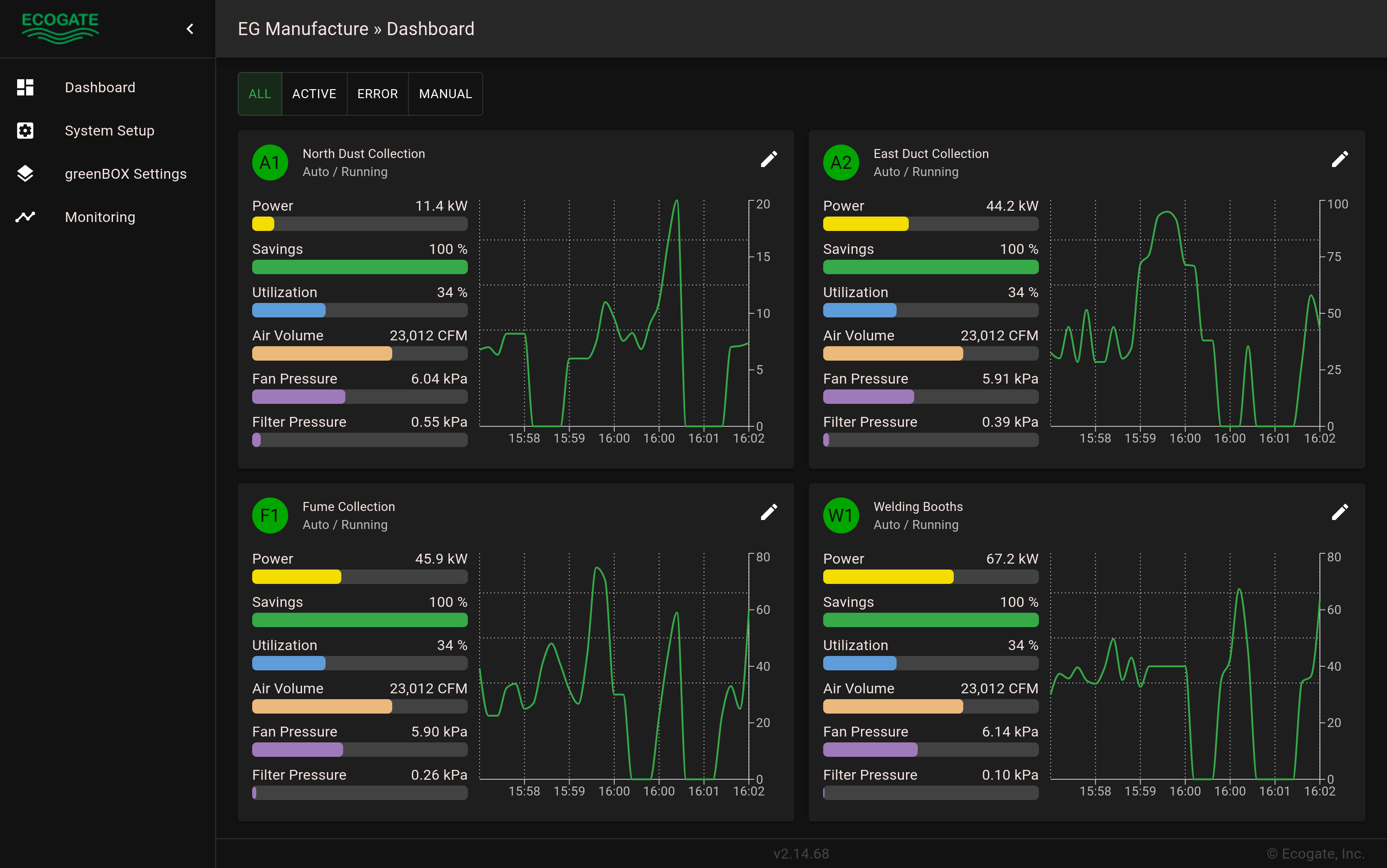Click the Fume Collection title
Screen dimensions: 1387x868
(349, 507)
